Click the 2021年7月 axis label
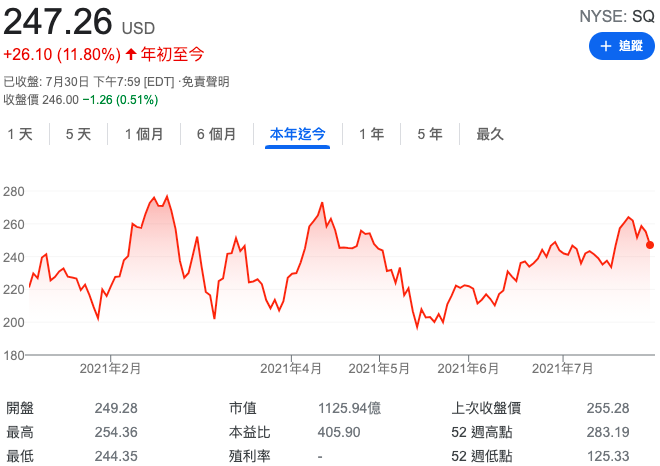Image resolution: width=660 pixels, height=466 pixels. click(562, 369)
